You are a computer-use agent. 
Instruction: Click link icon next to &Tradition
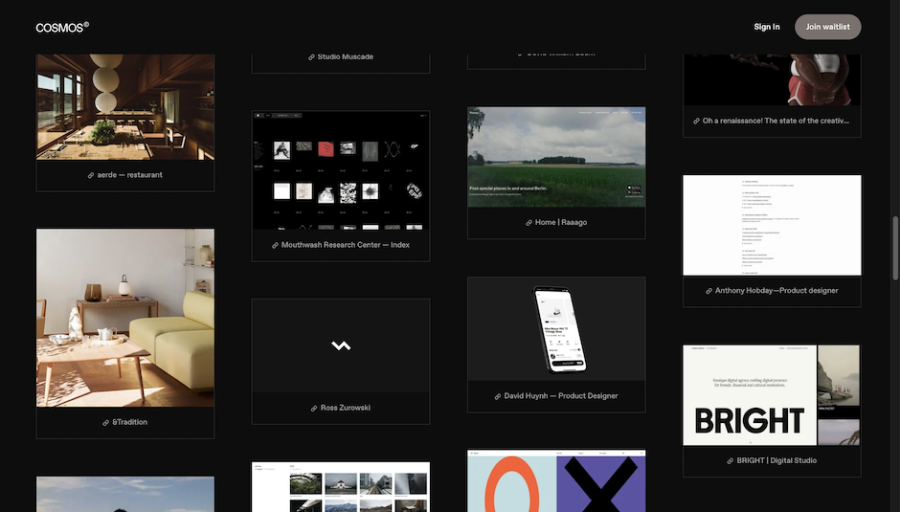106,422
